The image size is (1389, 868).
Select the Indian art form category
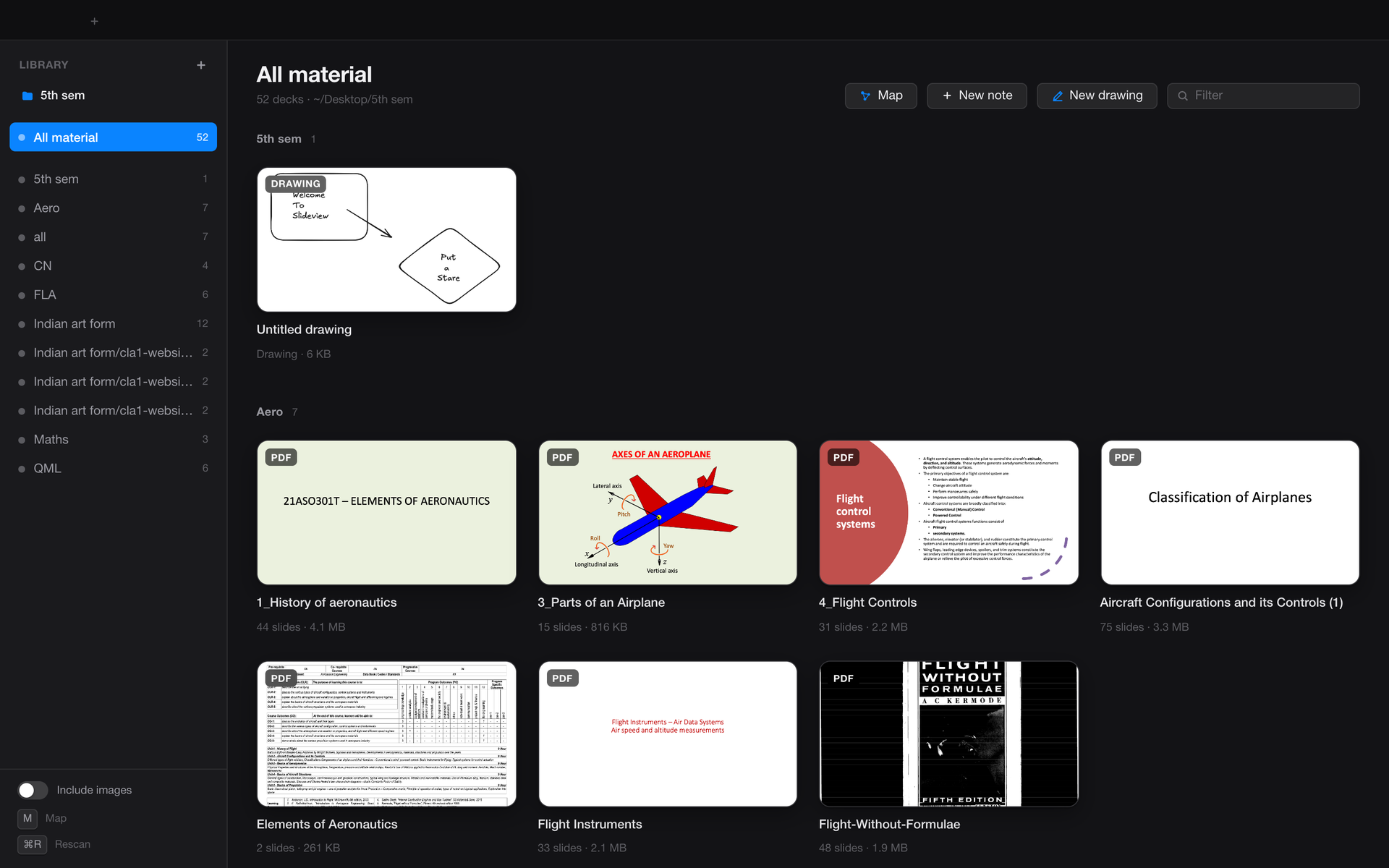point(113,323)
